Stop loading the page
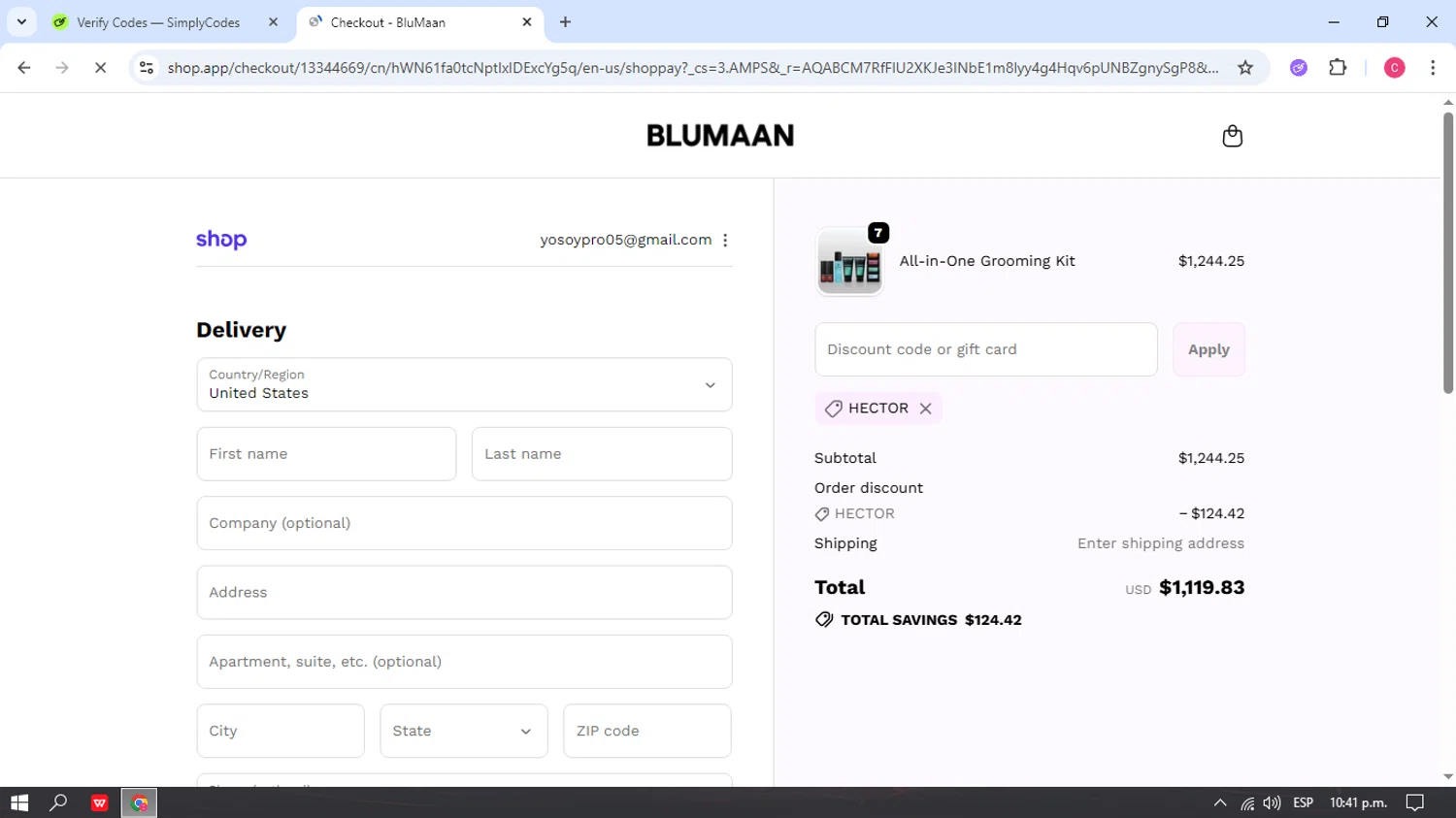1456x818 pixels. tap(100, 68)
